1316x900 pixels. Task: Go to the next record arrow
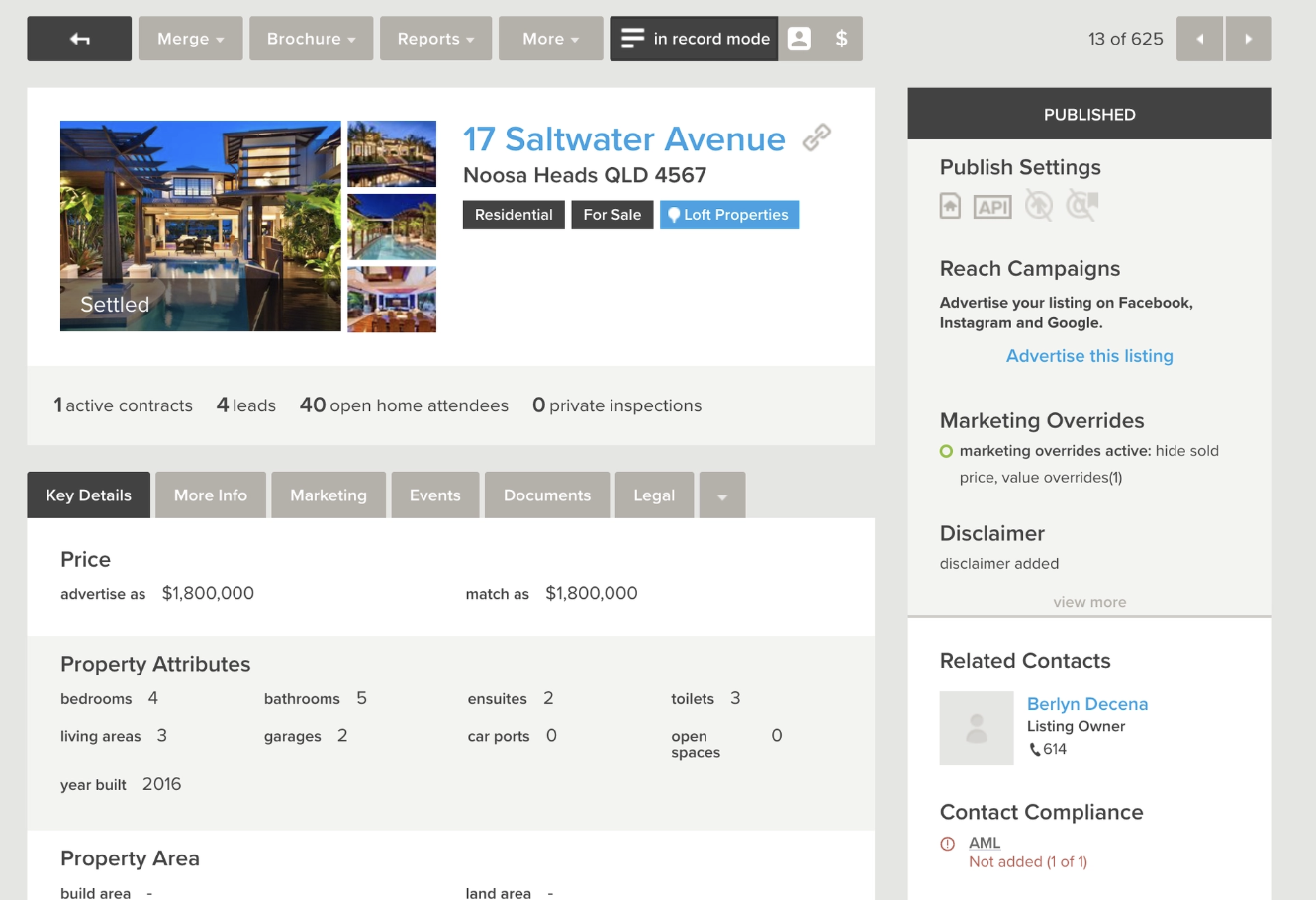click(x=1248, y=39)
